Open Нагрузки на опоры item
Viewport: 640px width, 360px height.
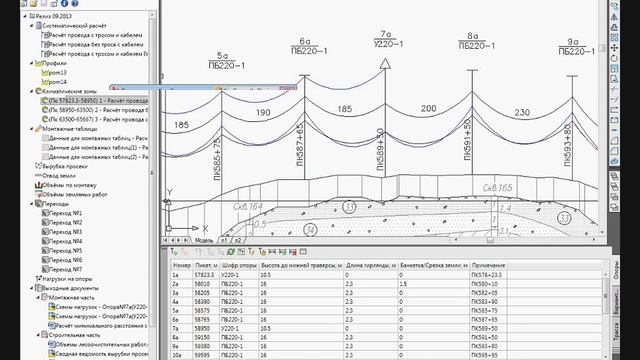pos(64,279)
